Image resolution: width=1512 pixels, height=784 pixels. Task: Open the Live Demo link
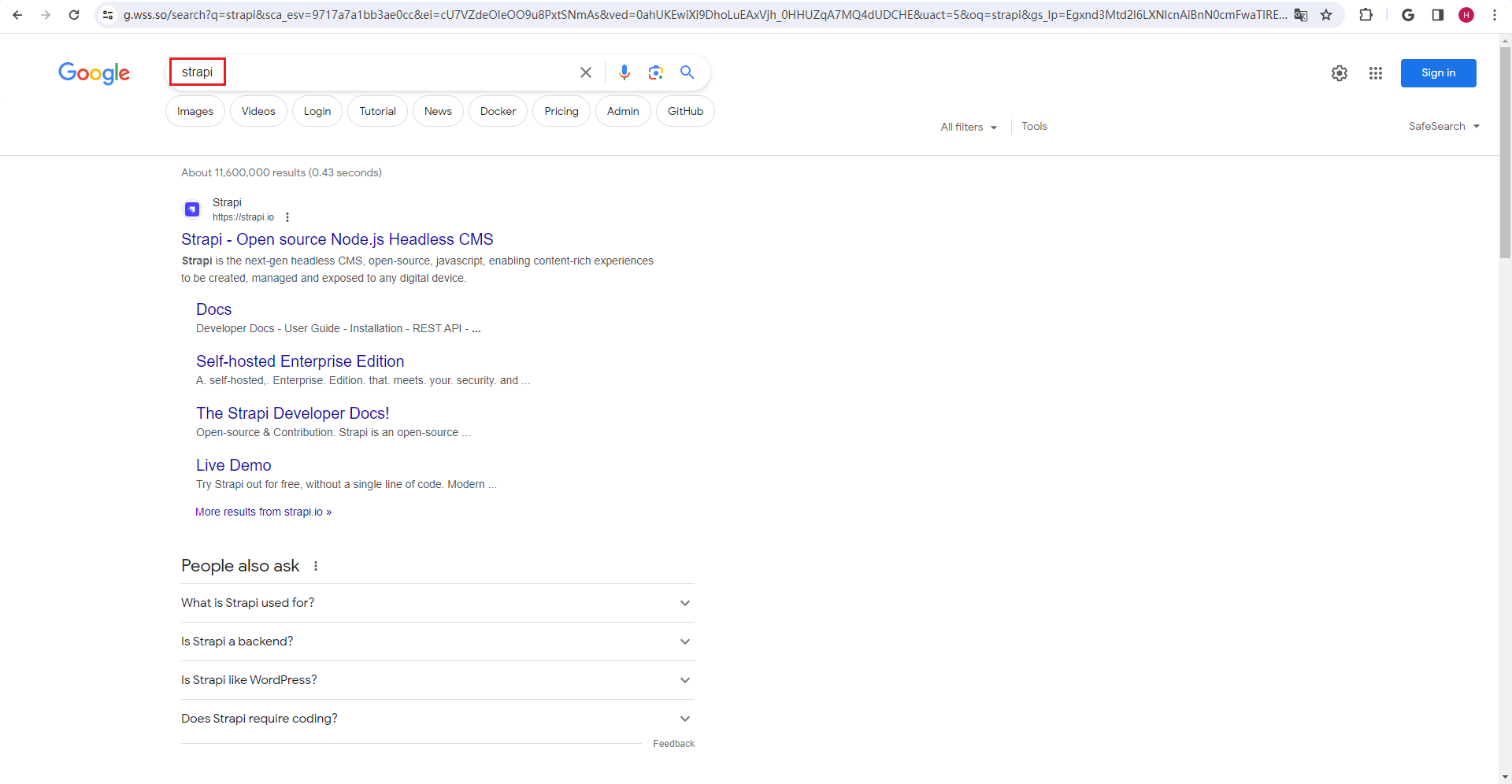233,465
